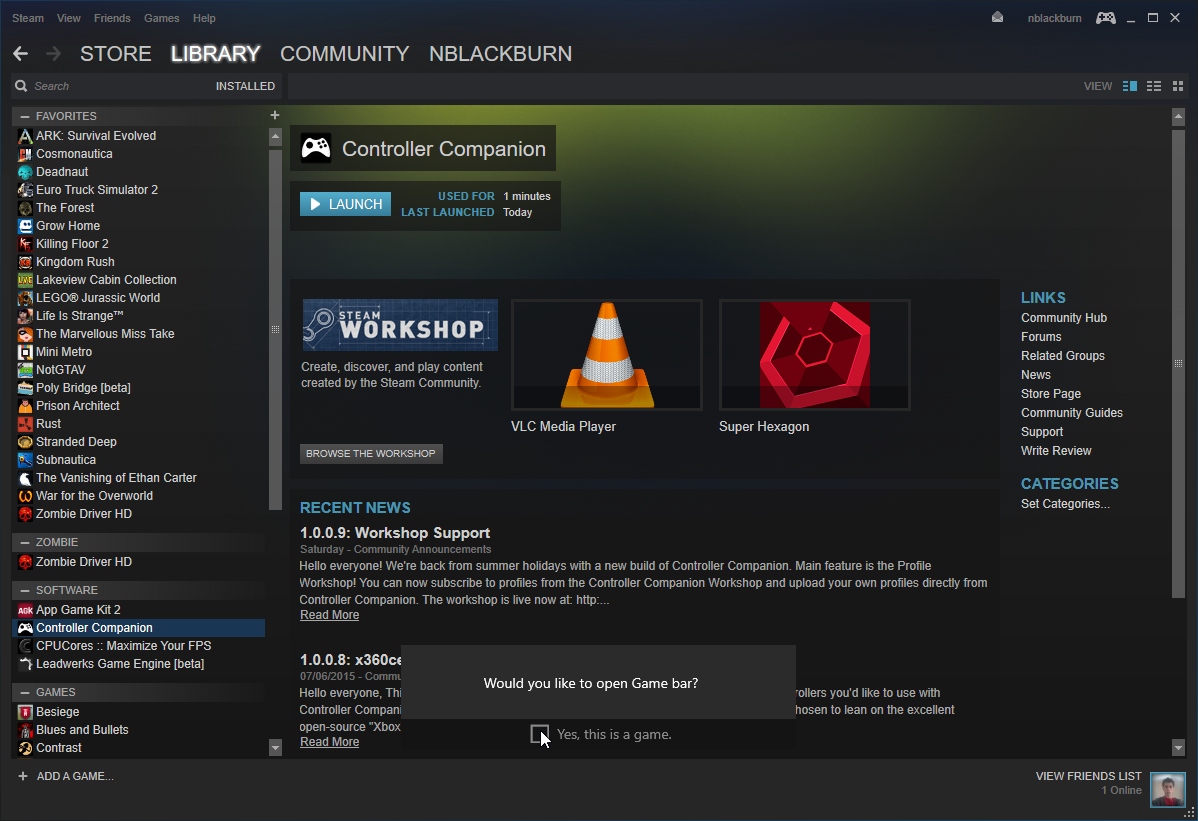1198x821 pixels.
Task: Click the back navigation arrow
Action: pyautogui.click(x=21, y=53)
